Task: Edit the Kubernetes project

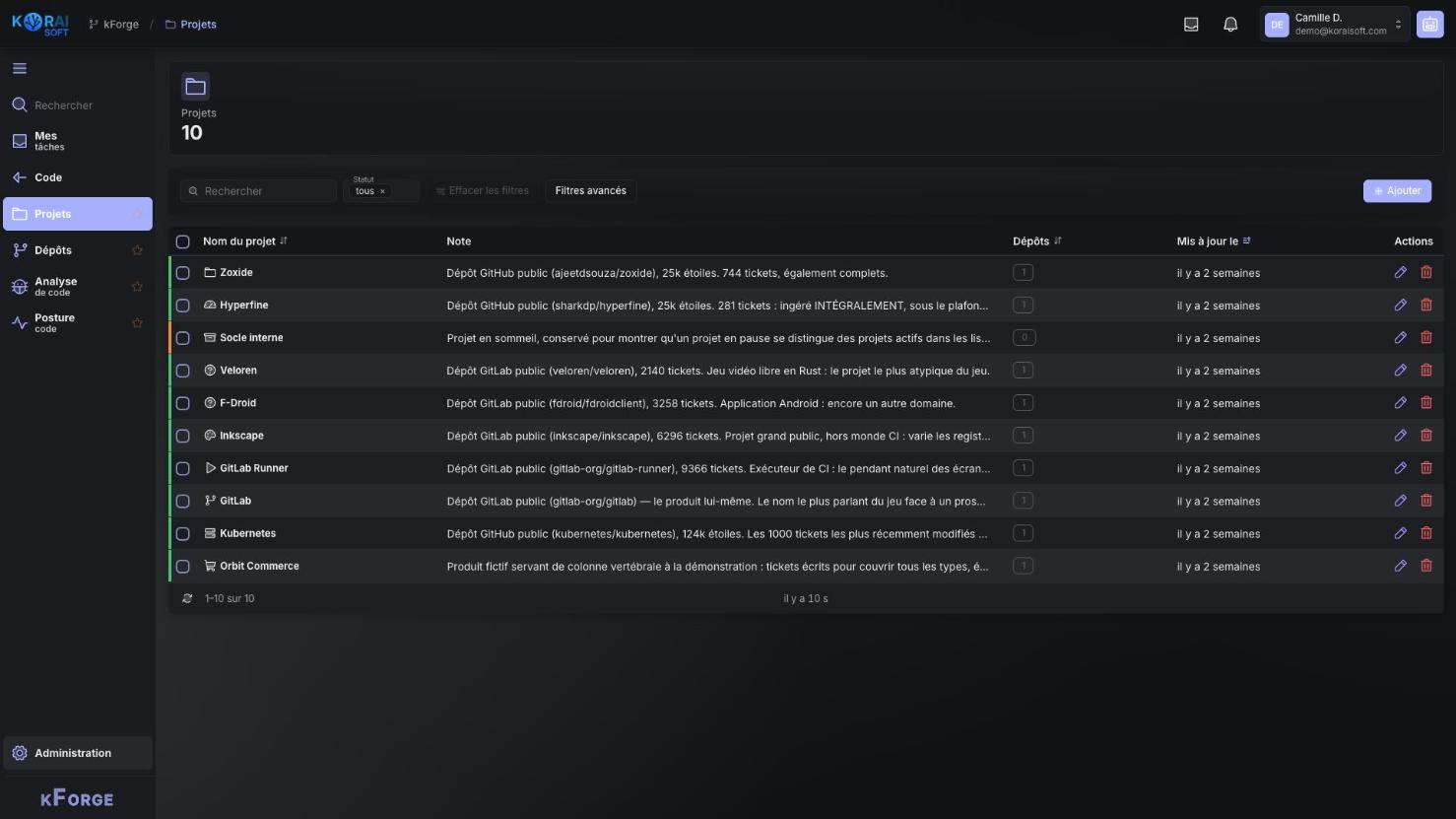Action: click(1400, 533)
